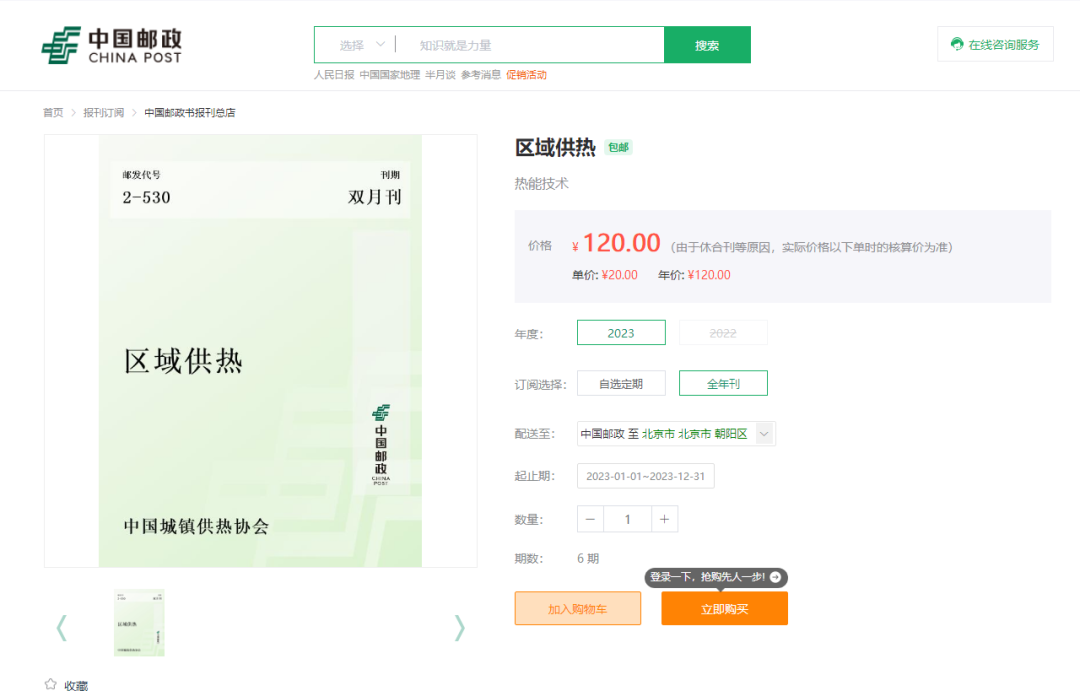Click the 区域供热 cover thumbnail
The width and height of the screenshot is (1080, 691).
[139, 622]
